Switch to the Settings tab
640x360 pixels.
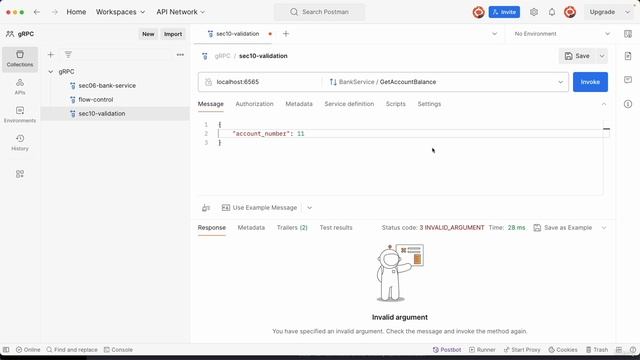pos(429,104)
